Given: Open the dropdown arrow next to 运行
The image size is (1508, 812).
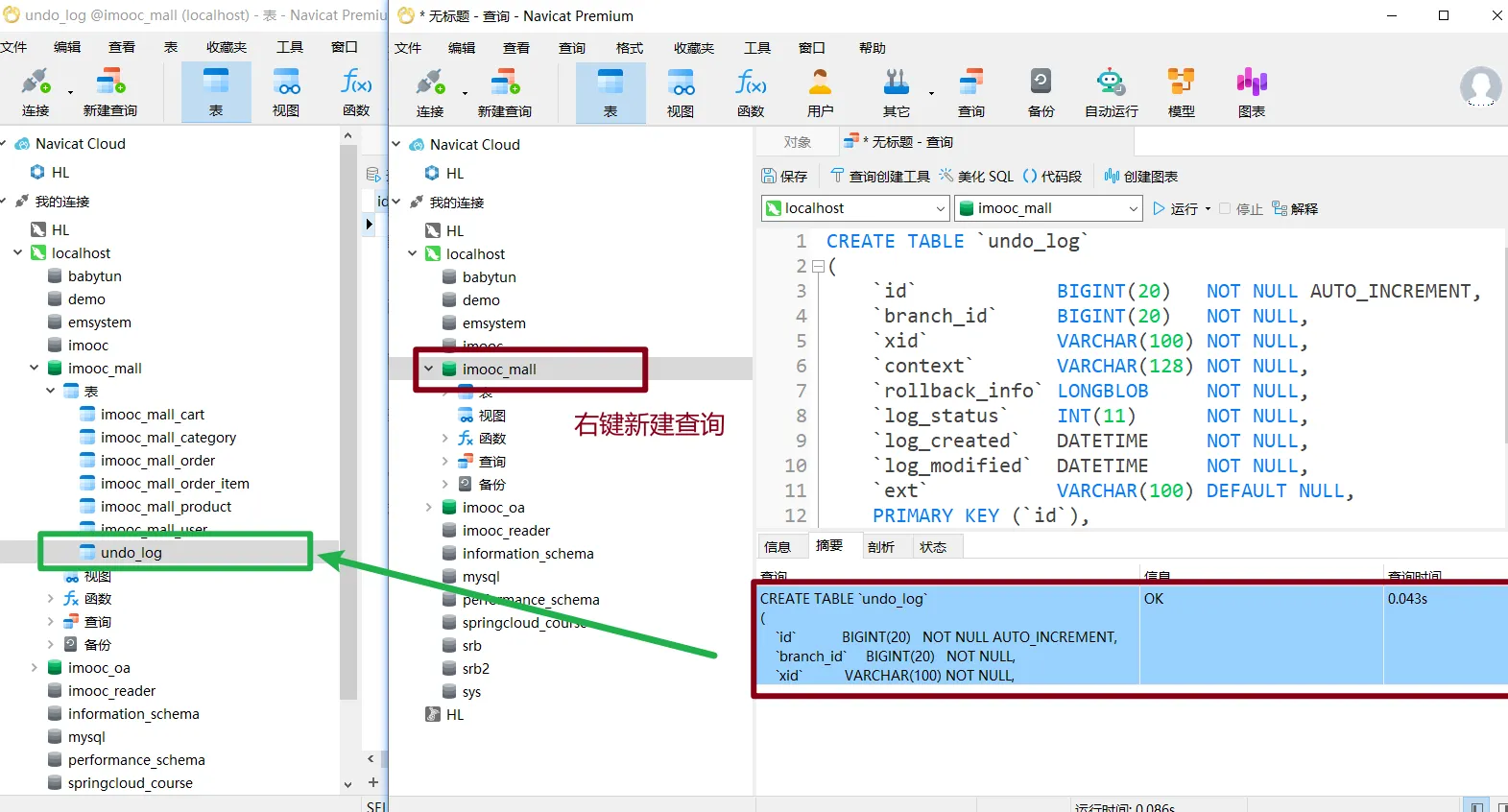Looking at the screenshot, I should [x=1208, y=209].
